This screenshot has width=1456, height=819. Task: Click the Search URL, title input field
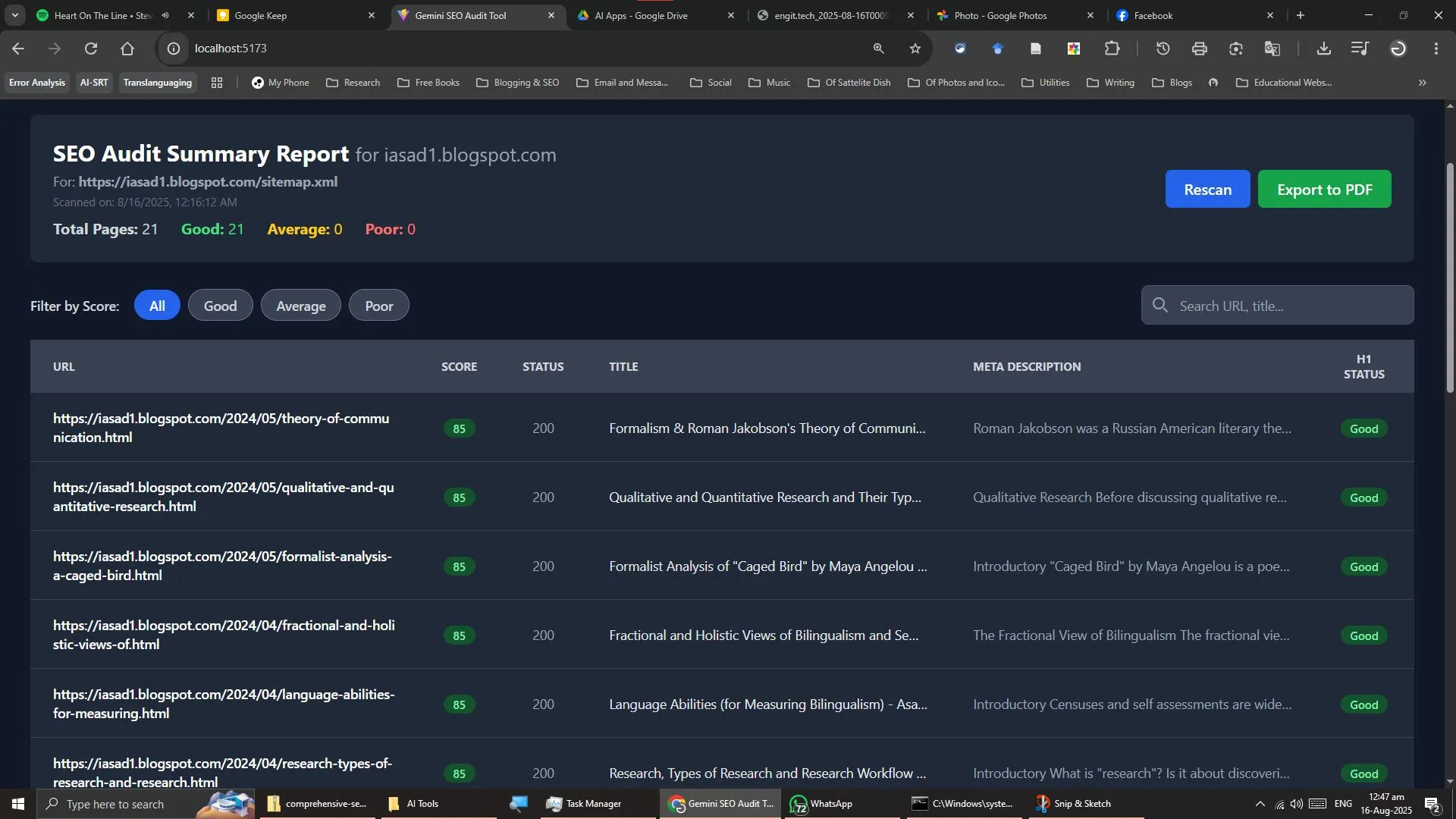pos(1282,305)
